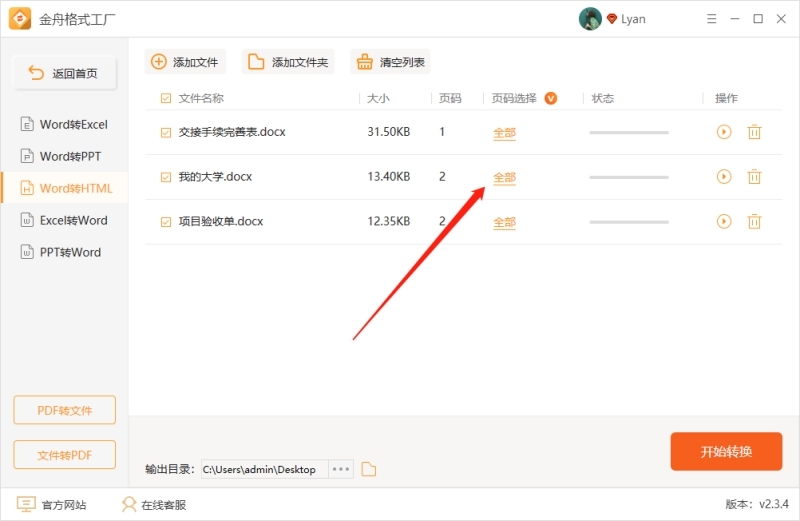This screenshot has width=800, height=521.
Task: Uncheck the 交接手续完善表.docx checkbox
Action: tap(166, 132)
